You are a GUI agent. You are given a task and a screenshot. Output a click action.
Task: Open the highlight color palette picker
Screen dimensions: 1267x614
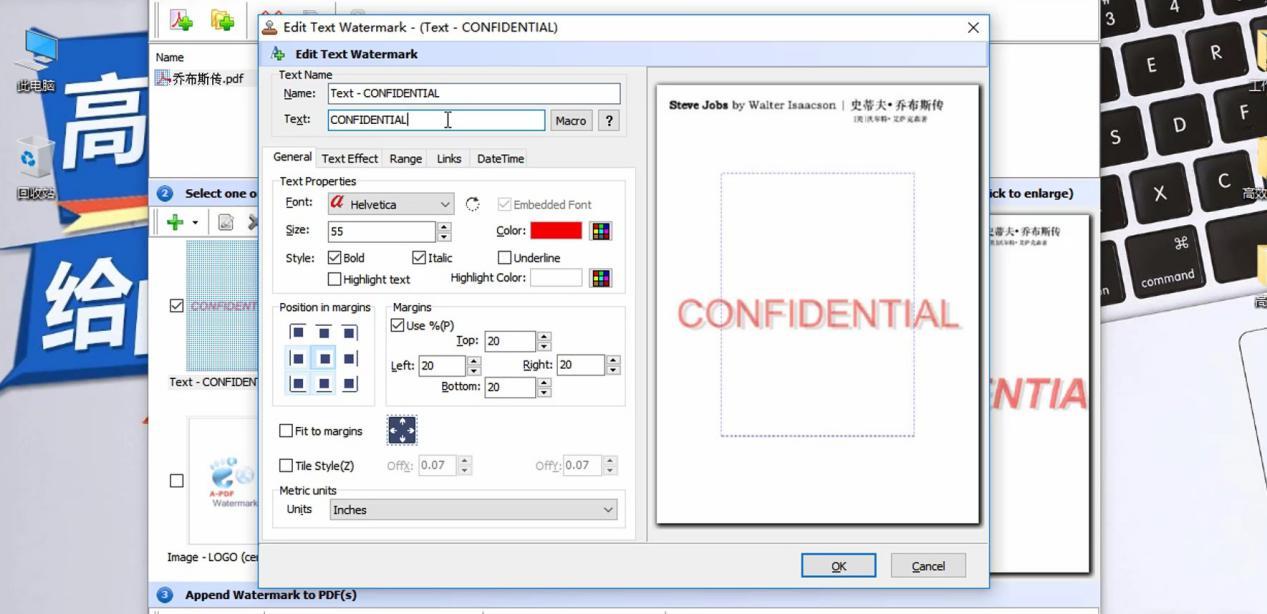coord(600,278)
